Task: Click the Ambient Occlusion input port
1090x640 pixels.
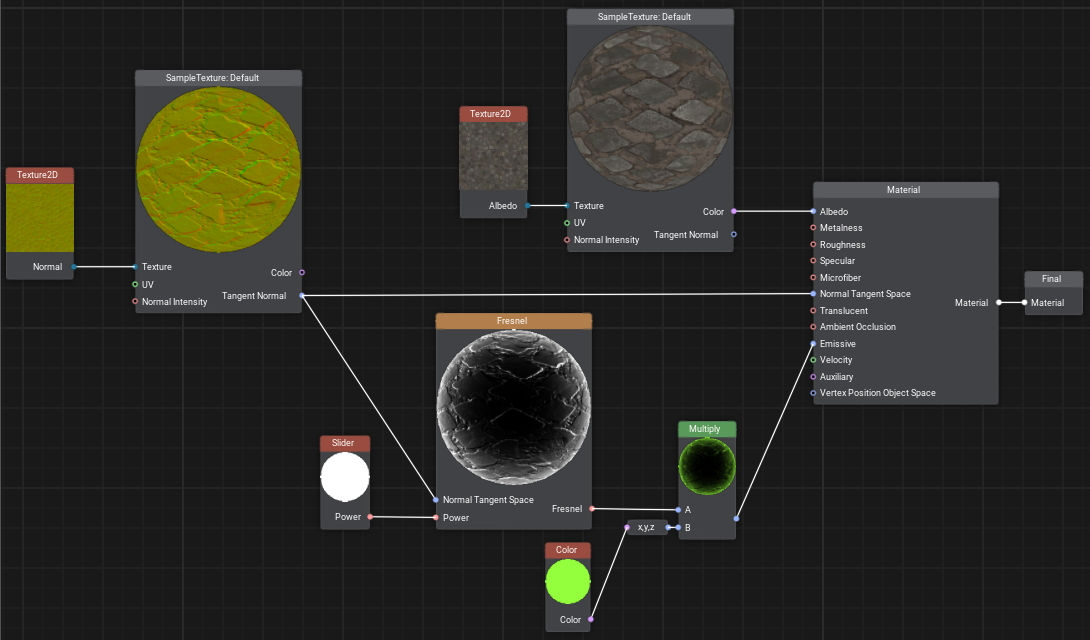Action: tap(813, 327)
